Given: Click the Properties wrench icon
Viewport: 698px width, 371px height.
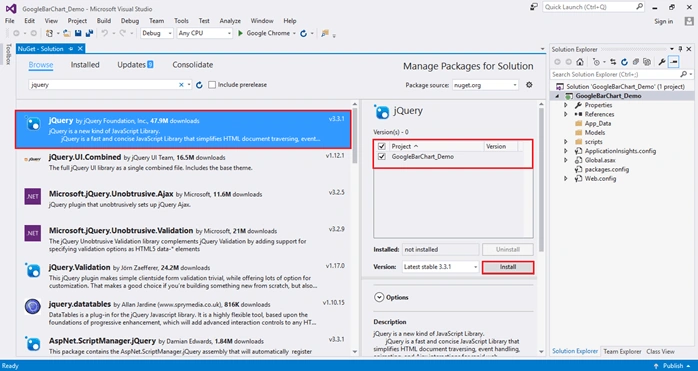Looking at the screenshot, I should (x=662, y=62).
